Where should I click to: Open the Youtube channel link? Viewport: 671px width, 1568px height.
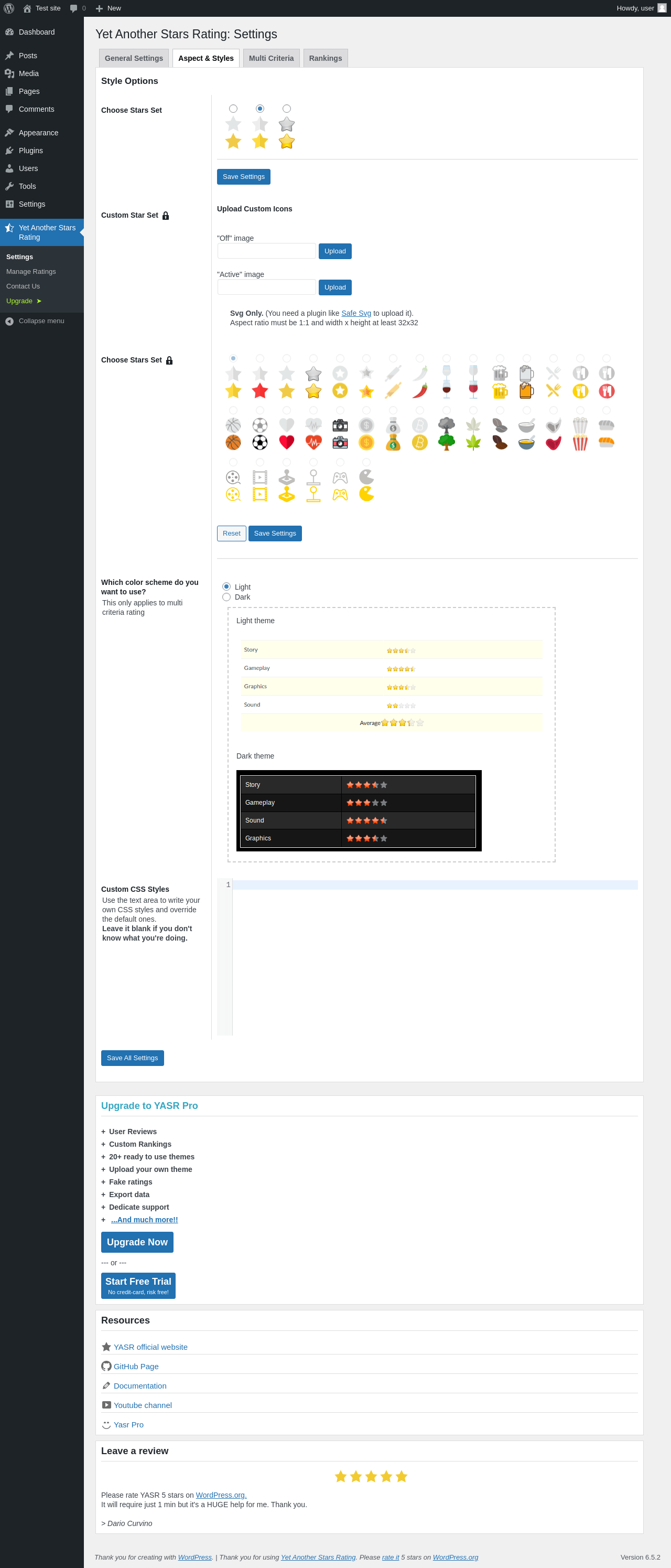coord(143,1405)
